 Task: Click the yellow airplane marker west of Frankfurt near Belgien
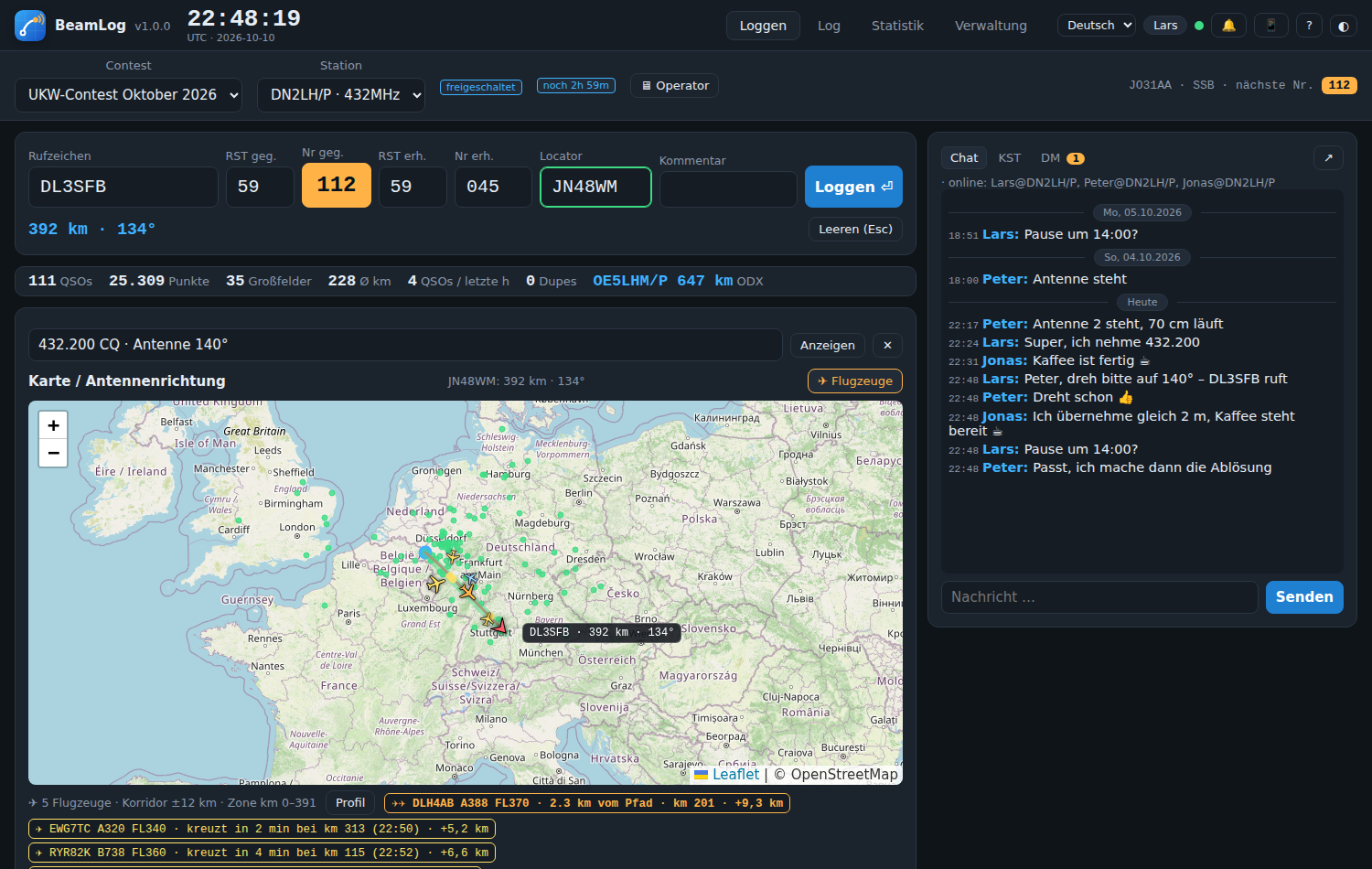coord(435,583)
